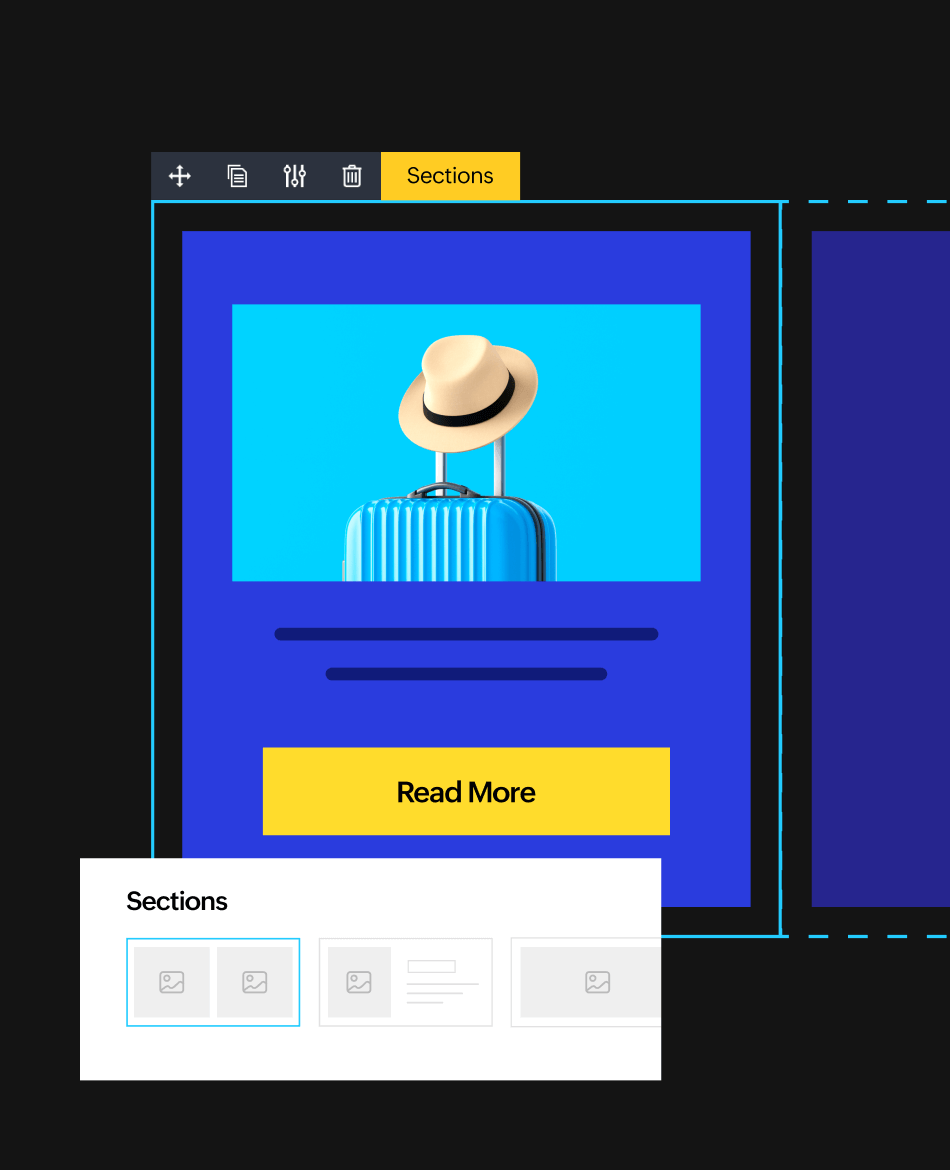Image resolution: width=950 pixels, height=1170 pixels.
Task: Click the image icon in the image-with-text layout
Action: [359, 982]
